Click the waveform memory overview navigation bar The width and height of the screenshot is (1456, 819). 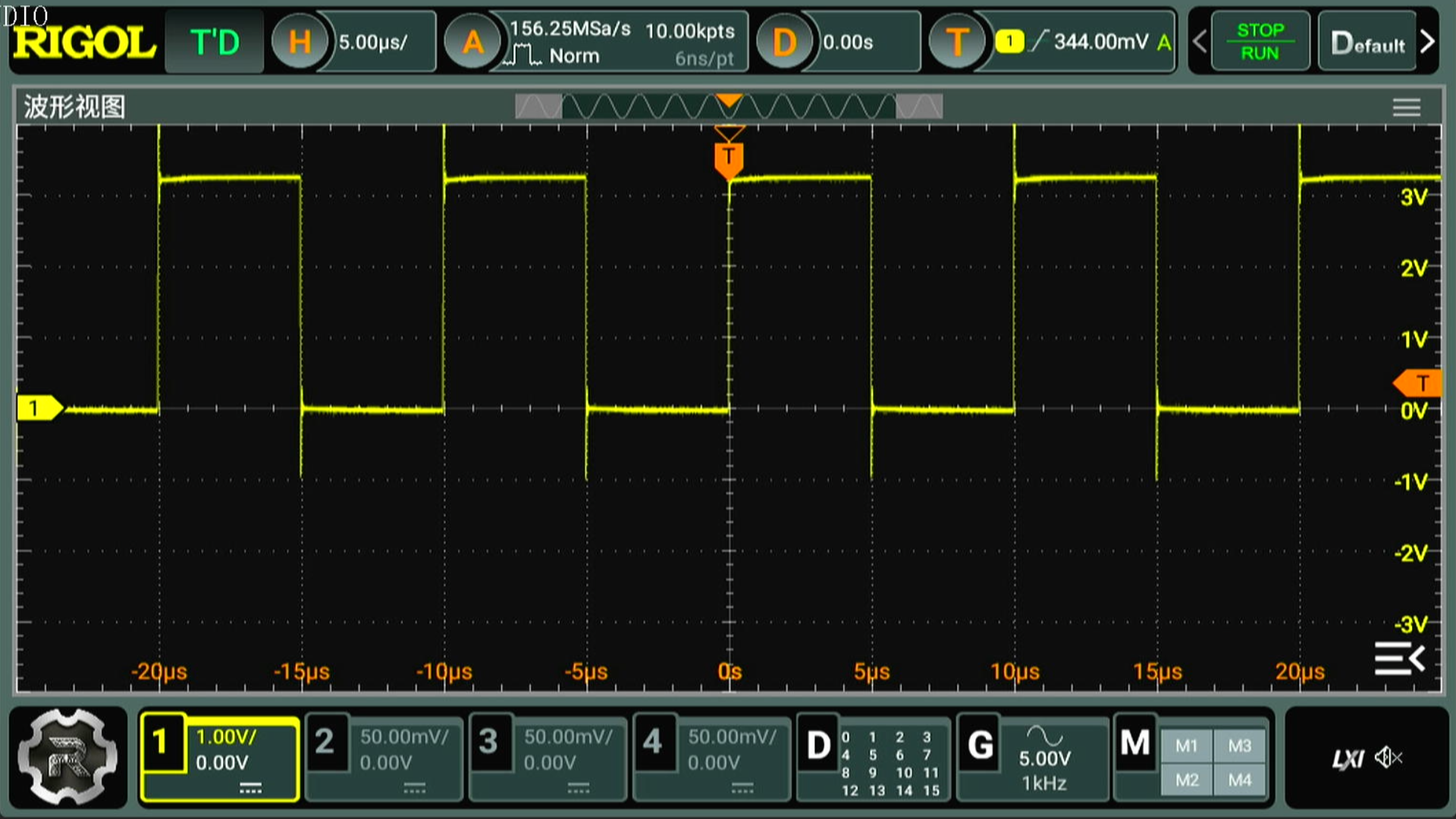(729, 106)
